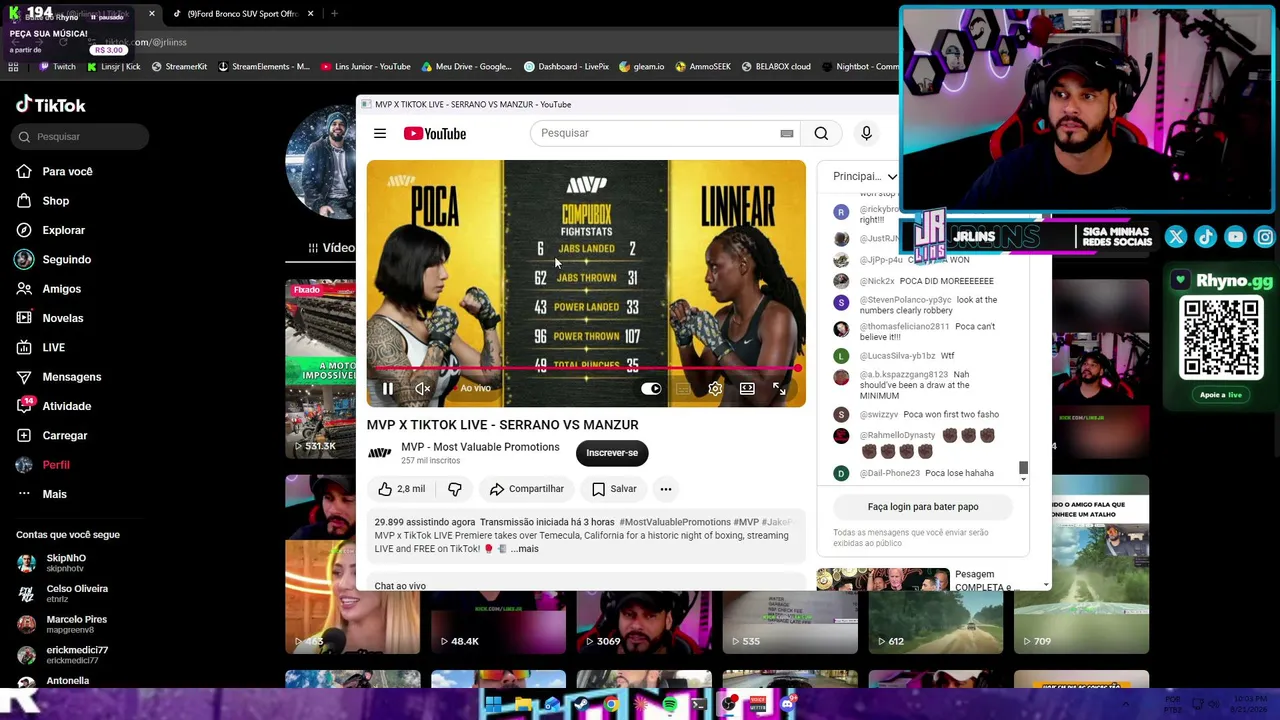Open Spotify from the taskbar
The image size is (1280, 720).
click(x=670, y=705)
